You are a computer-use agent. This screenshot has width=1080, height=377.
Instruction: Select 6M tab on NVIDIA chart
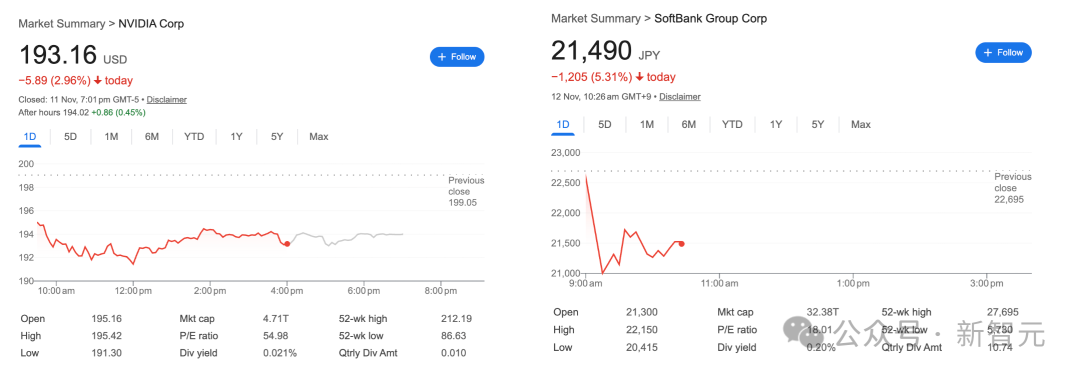(x=152, y=136)
